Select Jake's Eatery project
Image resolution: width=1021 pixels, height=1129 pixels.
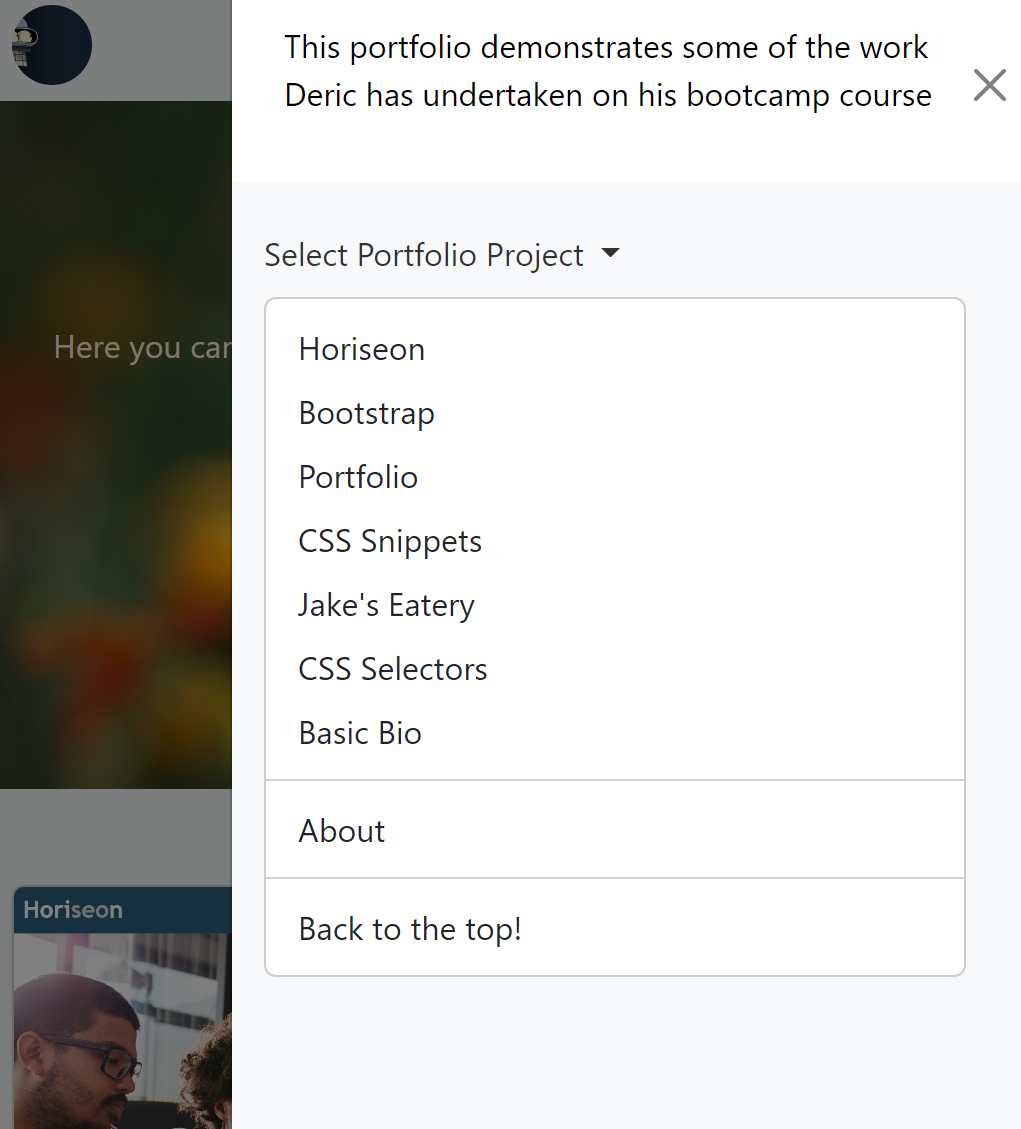click(x=386, y=605)
